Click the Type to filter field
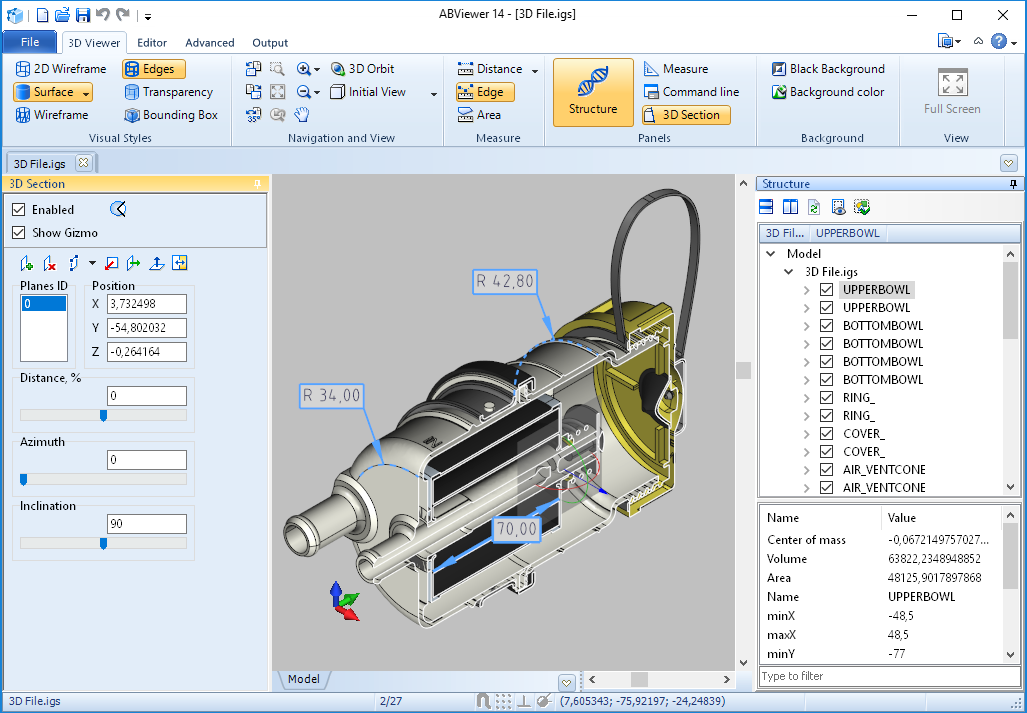The image size is (1027, 713). coord(889,676)
